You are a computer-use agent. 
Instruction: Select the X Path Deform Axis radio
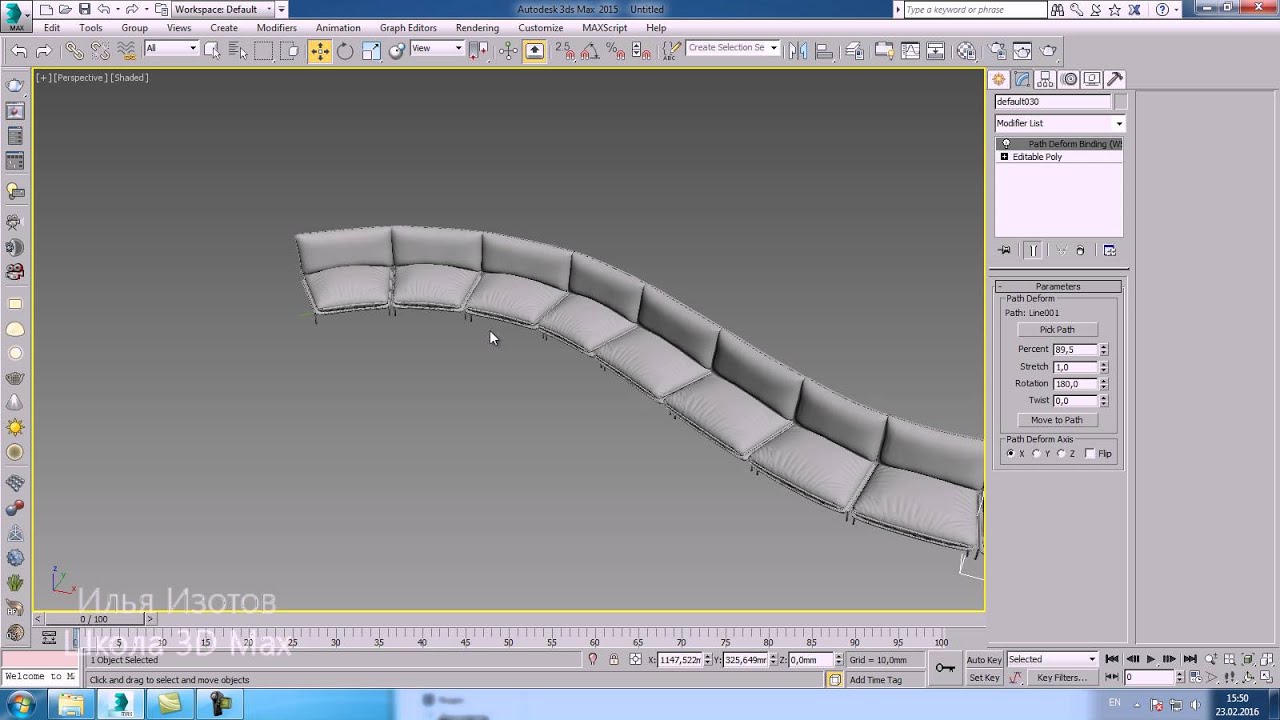1010,454
